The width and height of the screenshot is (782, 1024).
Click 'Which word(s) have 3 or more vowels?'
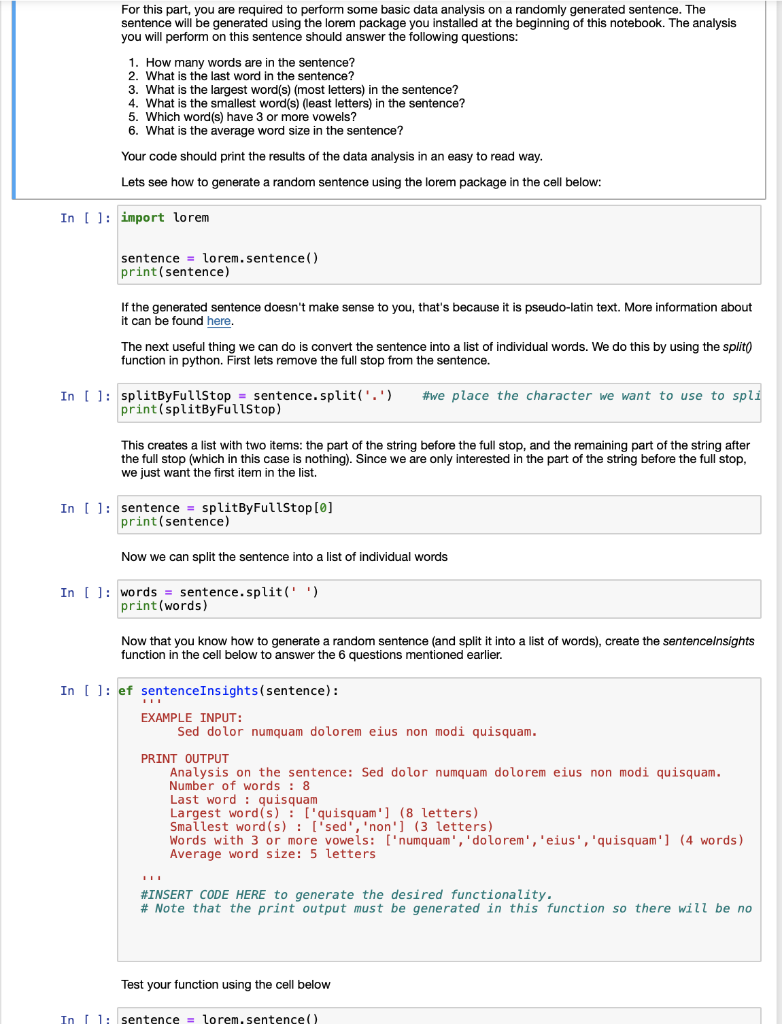tap(251, 117)
